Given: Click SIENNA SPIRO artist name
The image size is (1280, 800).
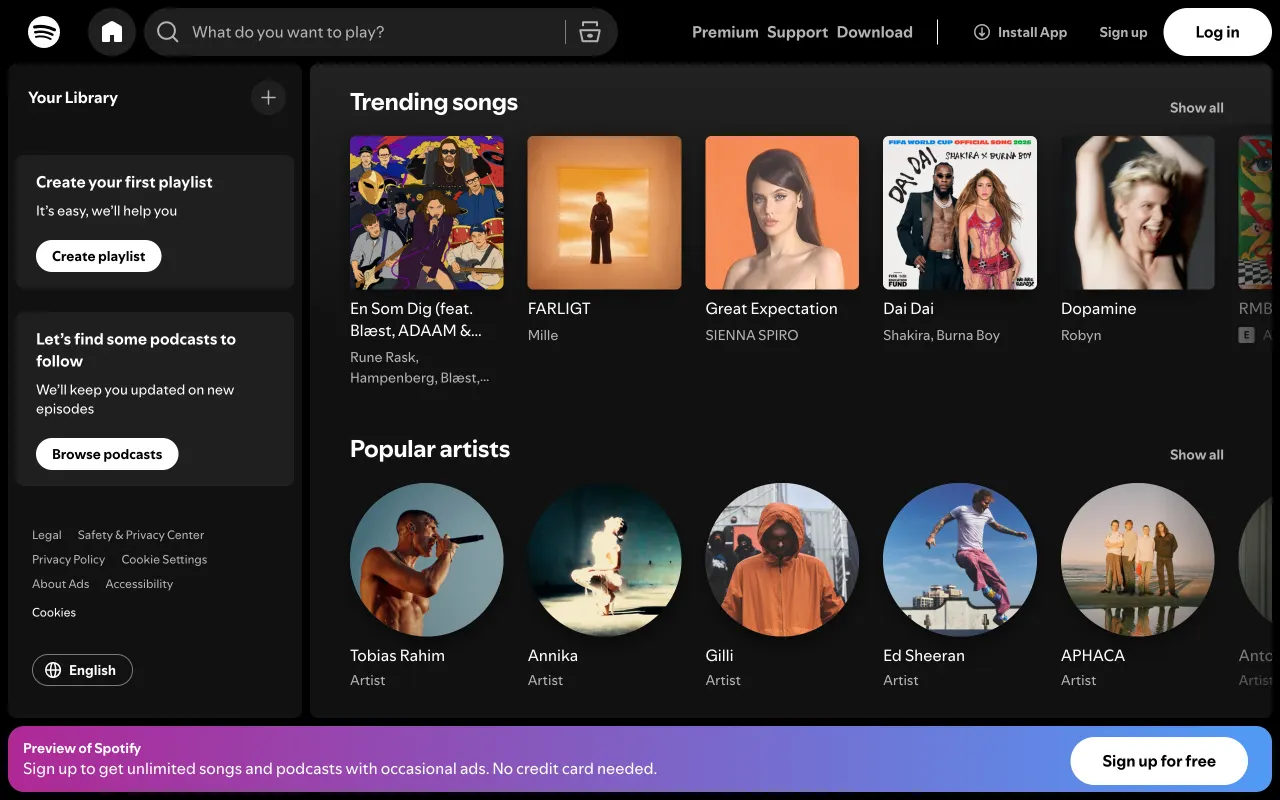Looking at the screenshot, I should [752, 335].
